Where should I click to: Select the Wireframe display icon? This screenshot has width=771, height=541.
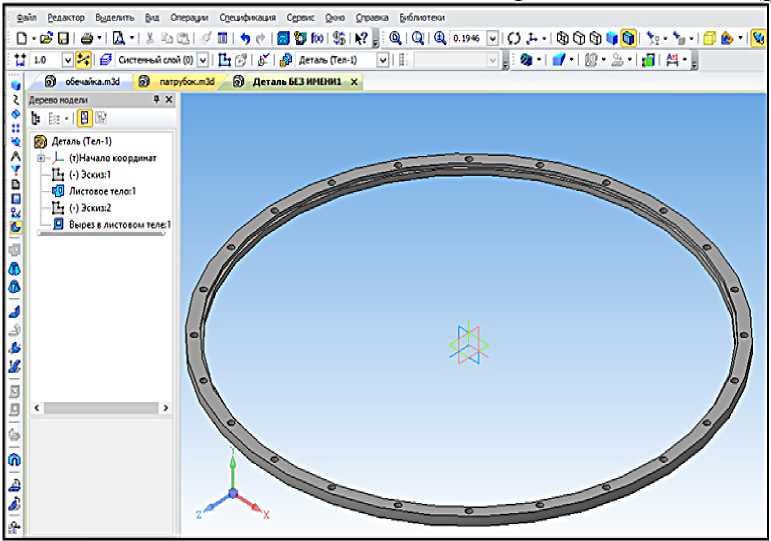(x=562, y=38)
